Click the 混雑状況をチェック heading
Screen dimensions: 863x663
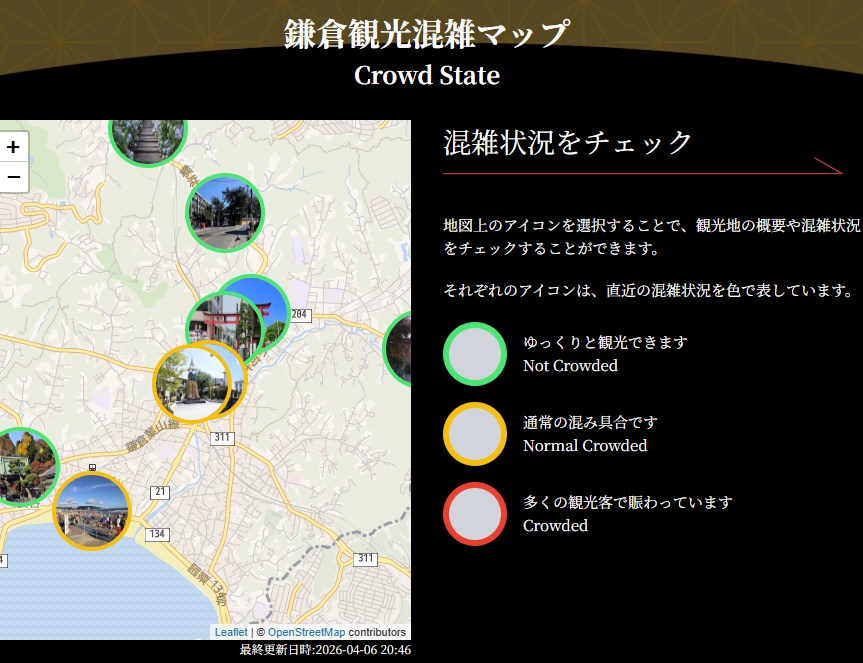tap(568, 143)
